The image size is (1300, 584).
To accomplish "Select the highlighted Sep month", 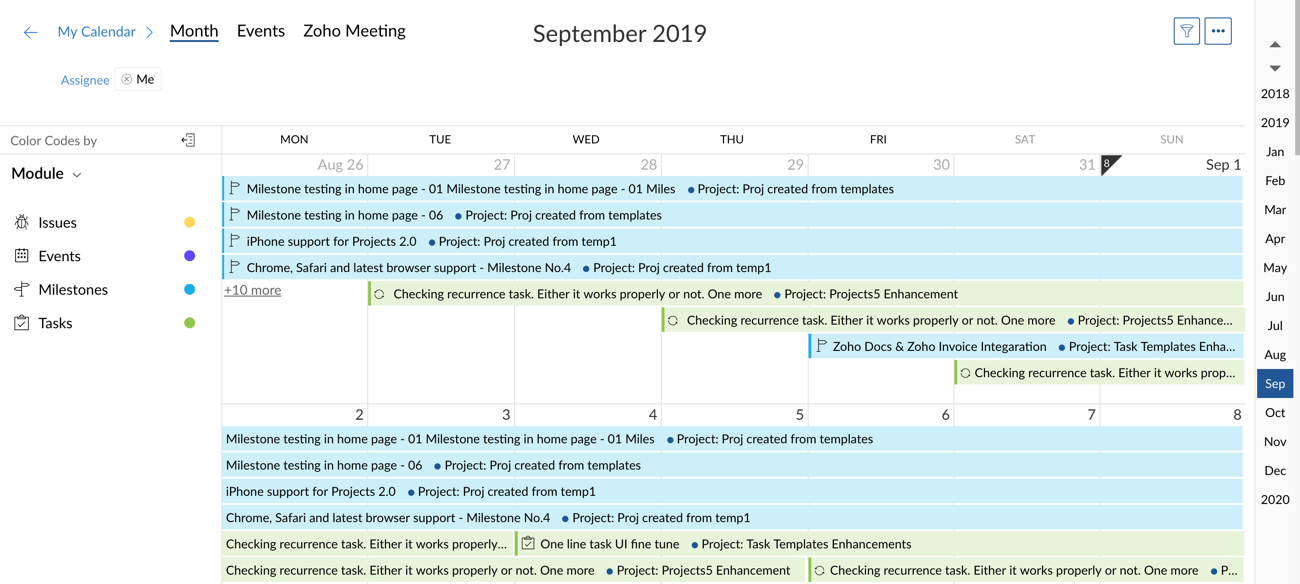I will [x=1275, y=384].
